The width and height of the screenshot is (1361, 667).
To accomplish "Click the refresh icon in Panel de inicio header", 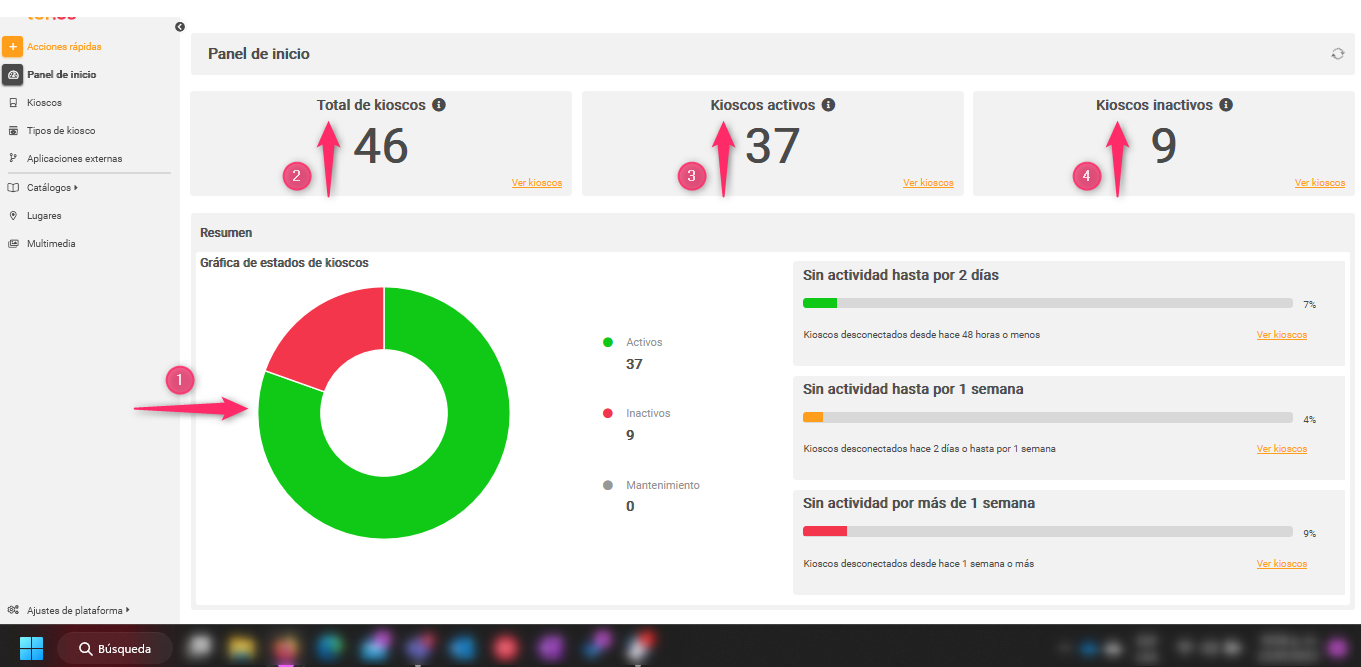I will pos(1337,54).
